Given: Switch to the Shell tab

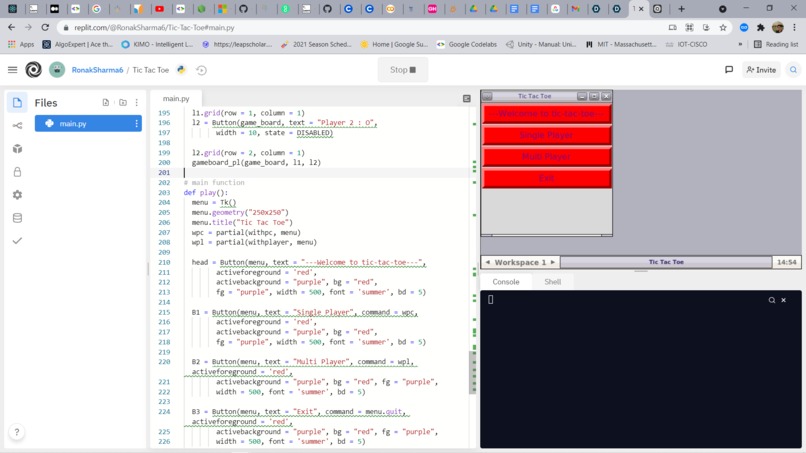Looking at the screenshot, I should click(553, 282).
